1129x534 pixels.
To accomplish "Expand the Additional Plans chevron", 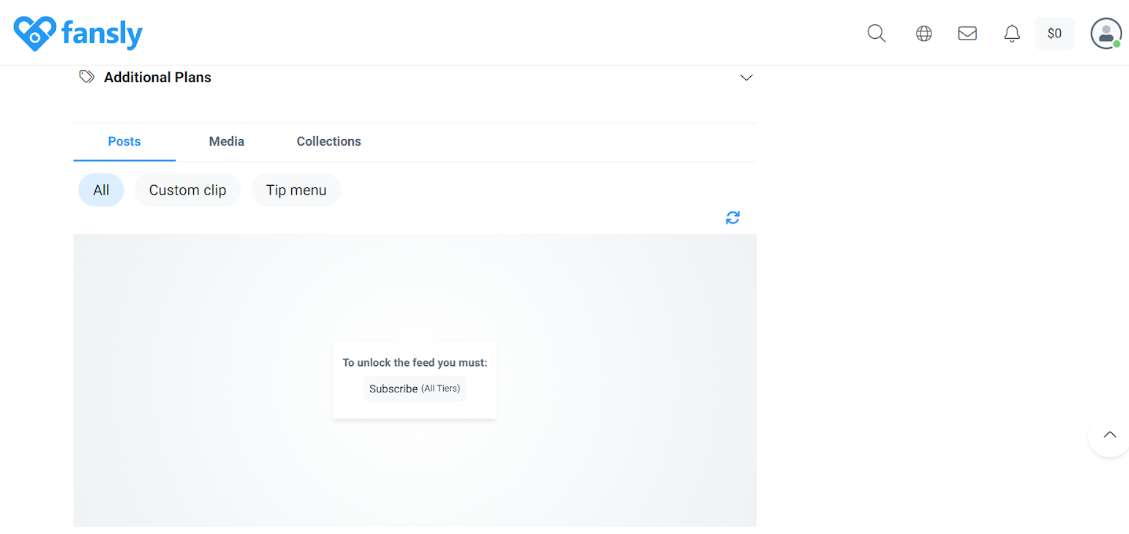I will point(746,78).
